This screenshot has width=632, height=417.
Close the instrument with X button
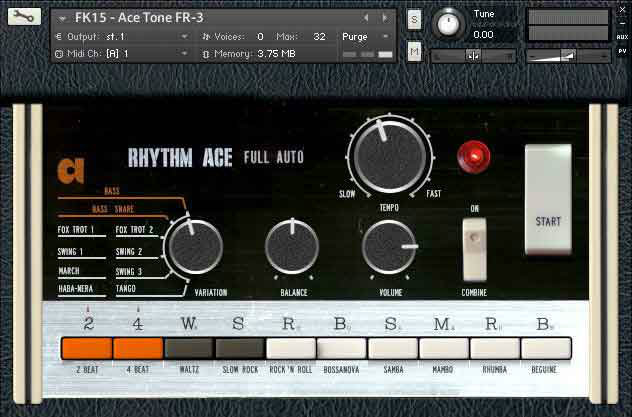622,10
